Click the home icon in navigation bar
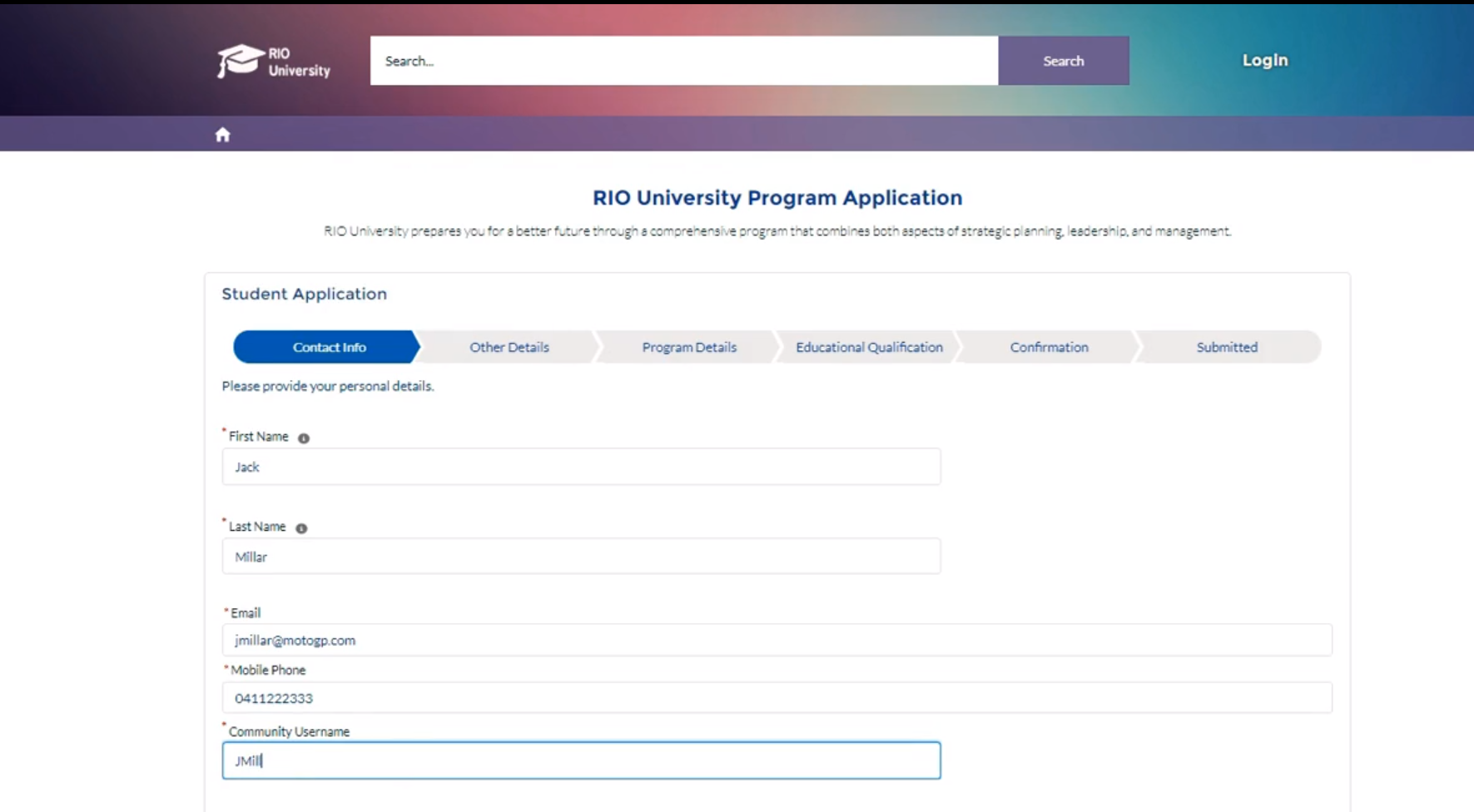 222,135
